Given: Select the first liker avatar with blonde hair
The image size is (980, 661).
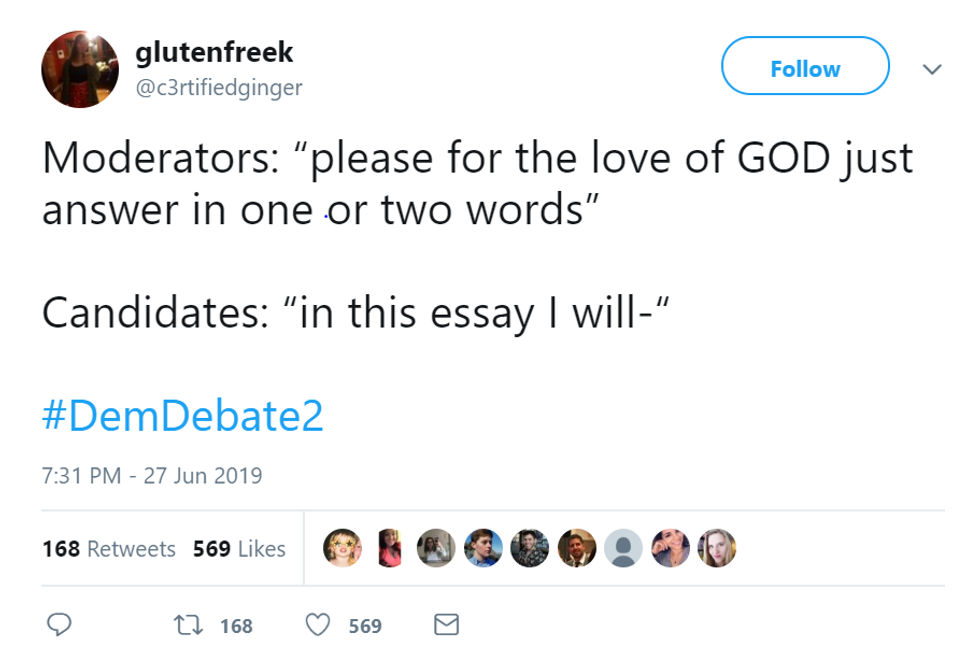Looking at the screenshot, I should pyautogui.click(x=343, y=548).
